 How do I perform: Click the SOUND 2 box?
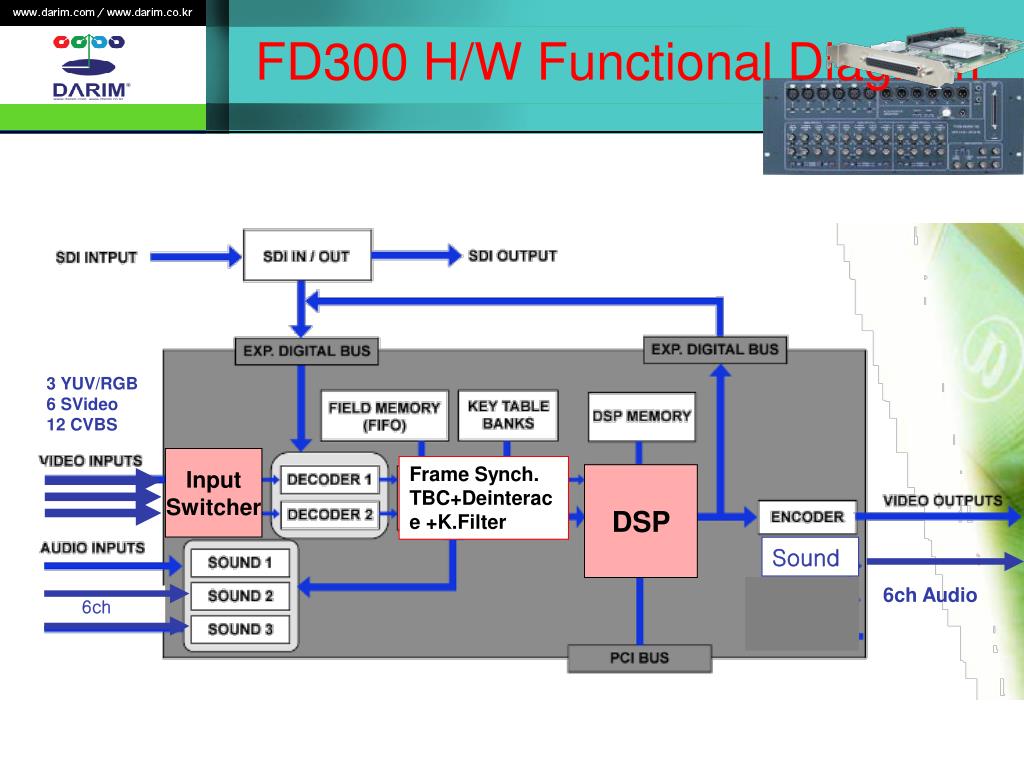pyautogui.click(x=240, y=596)
